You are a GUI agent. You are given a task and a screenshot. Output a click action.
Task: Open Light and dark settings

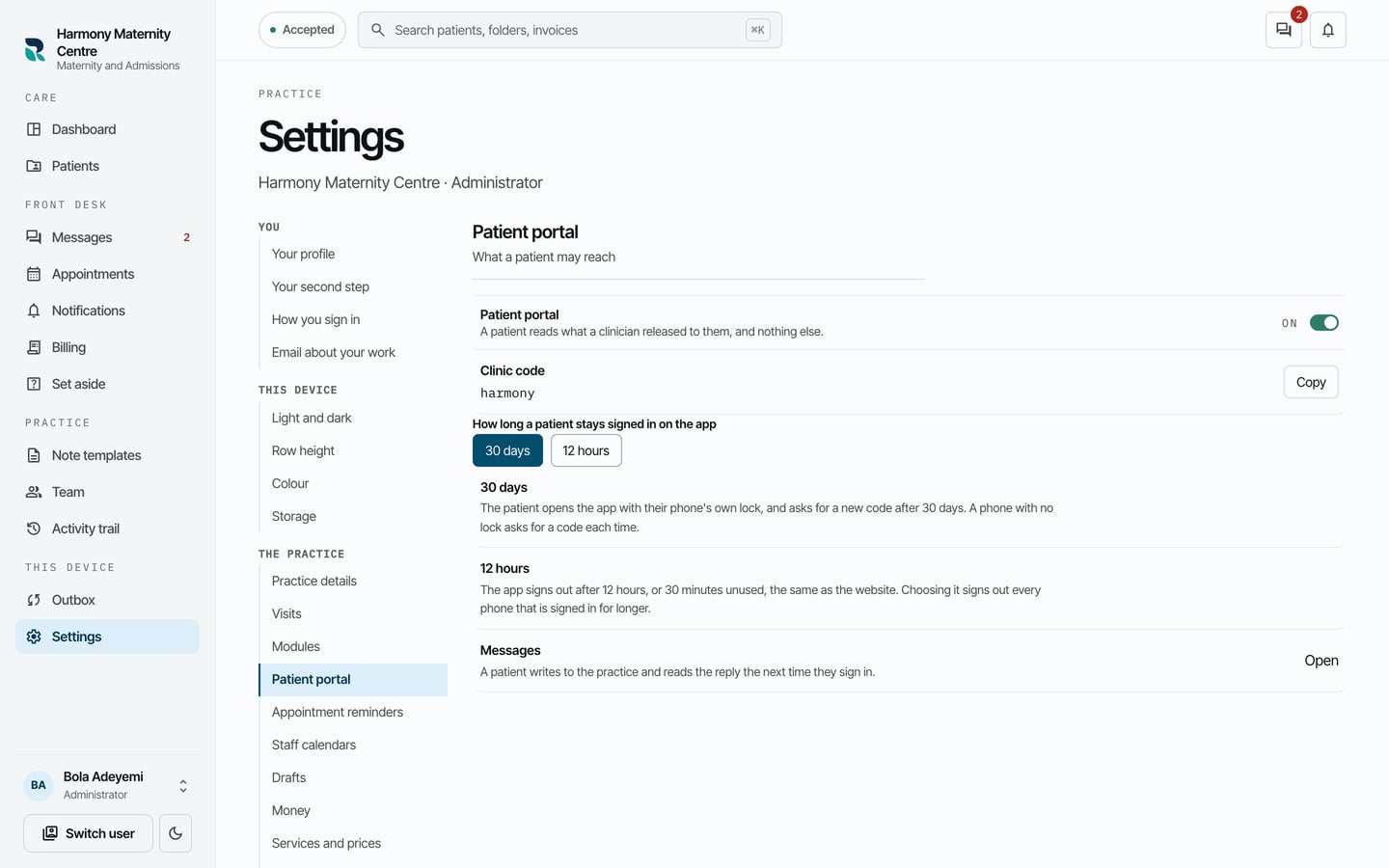353,418
